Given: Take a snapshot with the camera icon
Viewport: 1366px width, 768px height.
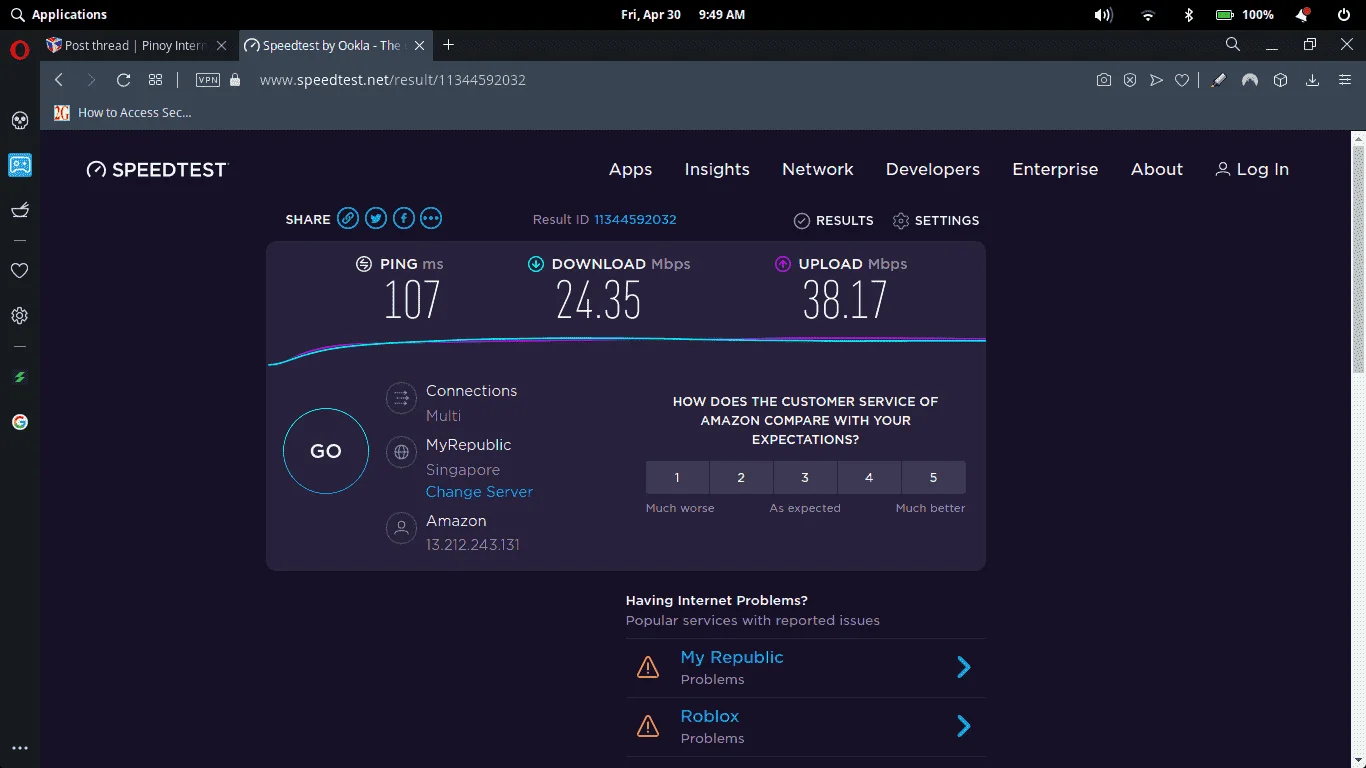Looking at the screenshot, I should 1104,80.
